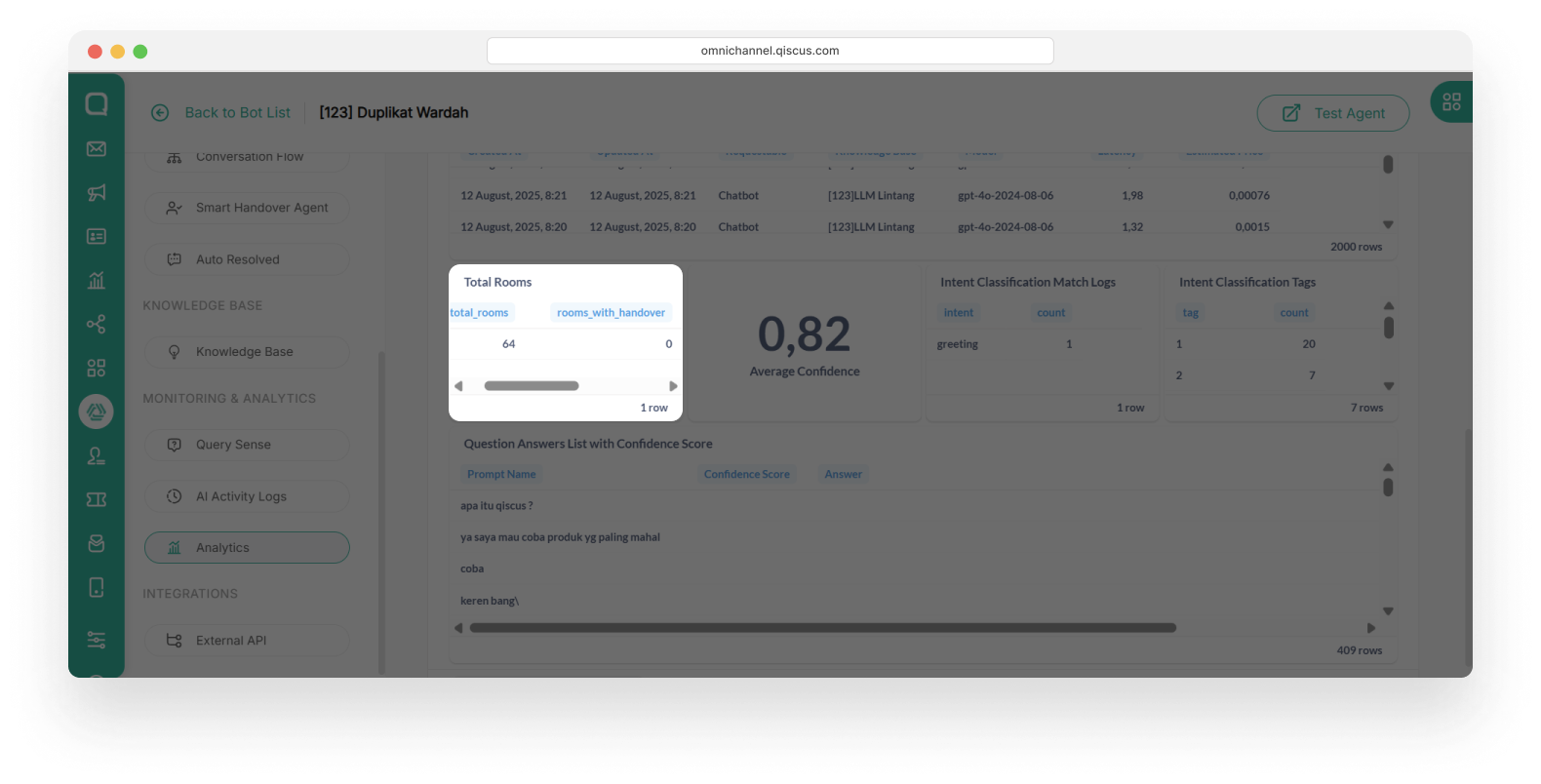Image resolution: width=1541 pixels, height=784 pixels.
Task: Click the Total Rooms horizontal scrollbar thumb
Action: [x=532, y=386]
